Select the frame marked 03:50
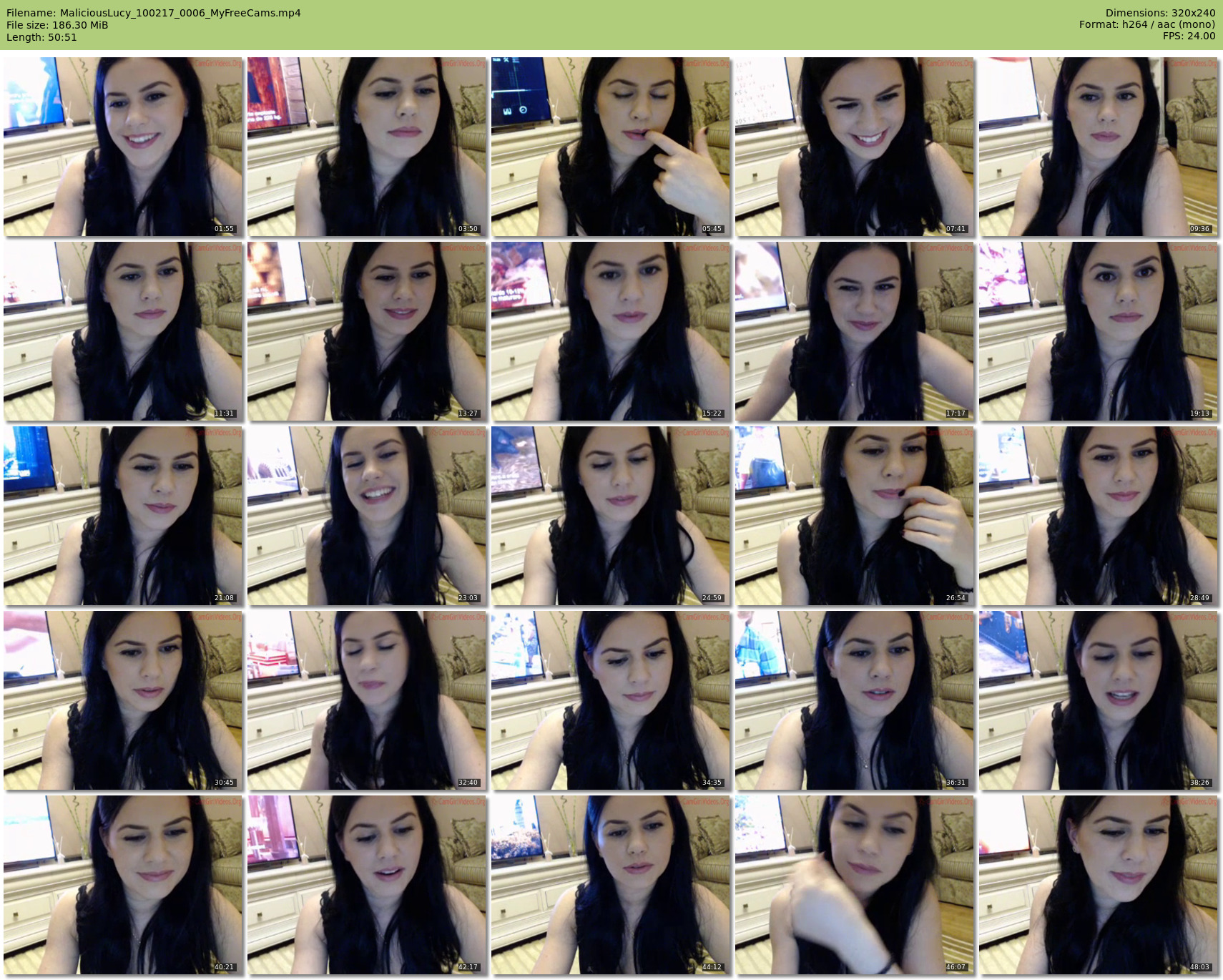Image resolution: width=1223 pixels, height=980 pixels. (367, 147)
